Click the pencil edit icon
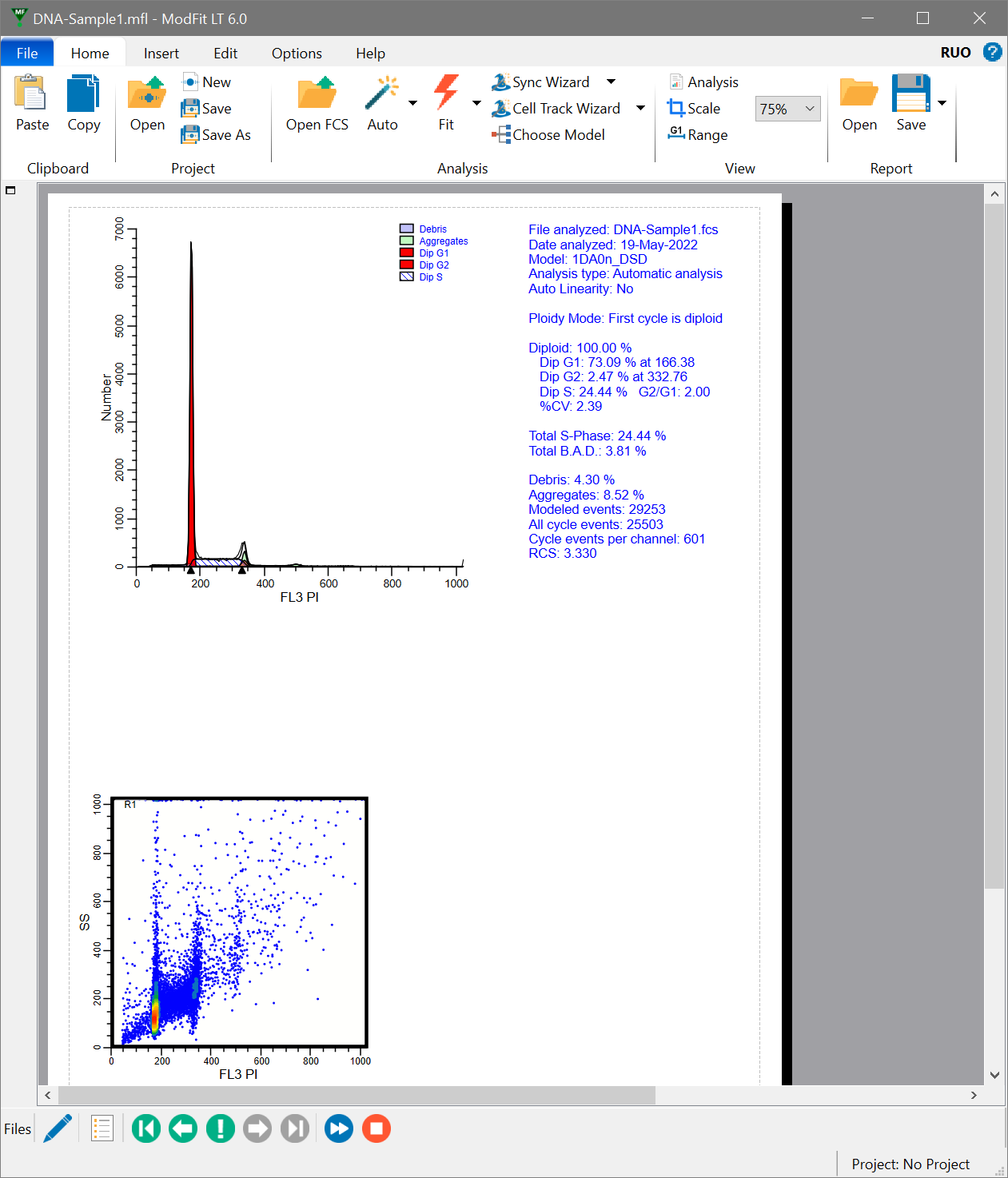The height and width of the screenshot is (1178, 1008). 58,1128
